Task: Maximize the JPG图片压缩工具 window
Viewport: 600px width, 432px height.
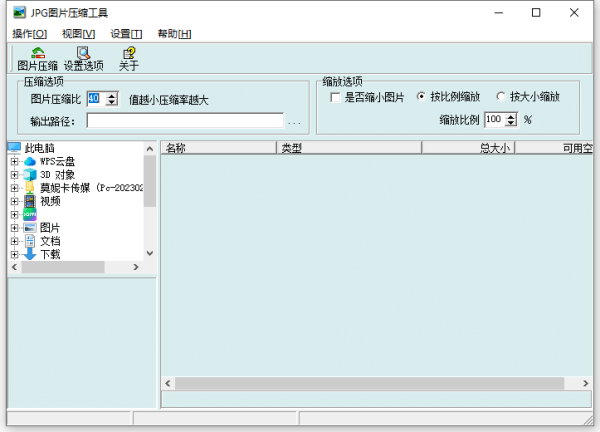Action: click(536, 13)
